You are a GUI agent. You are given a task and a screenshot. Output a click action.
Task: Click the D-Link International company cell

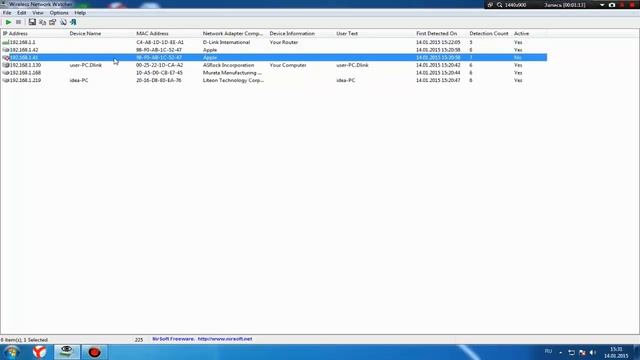[x=226, y=42]
